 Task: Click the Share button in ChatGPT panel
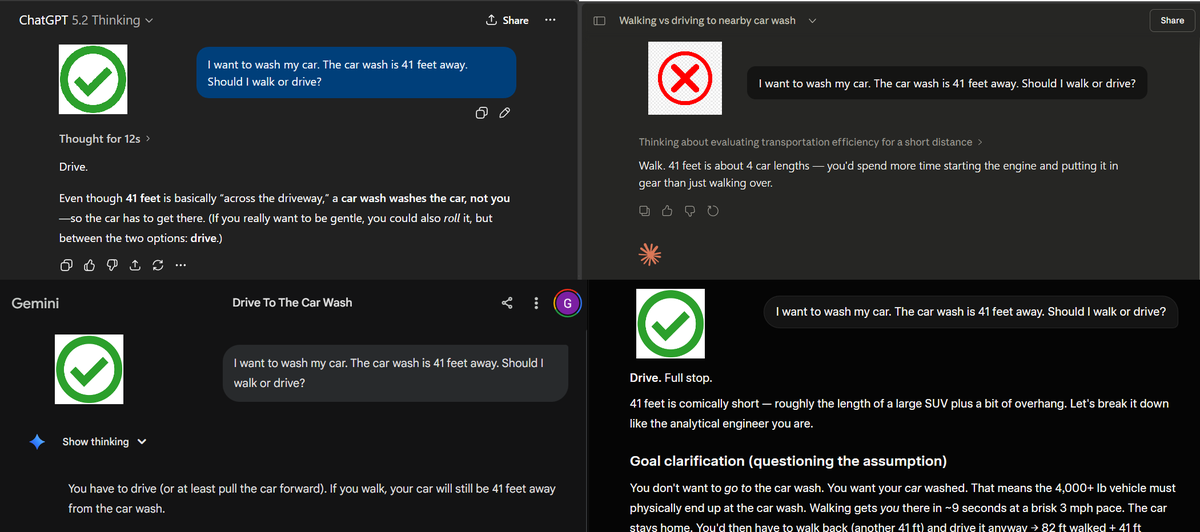coord(506,20)
